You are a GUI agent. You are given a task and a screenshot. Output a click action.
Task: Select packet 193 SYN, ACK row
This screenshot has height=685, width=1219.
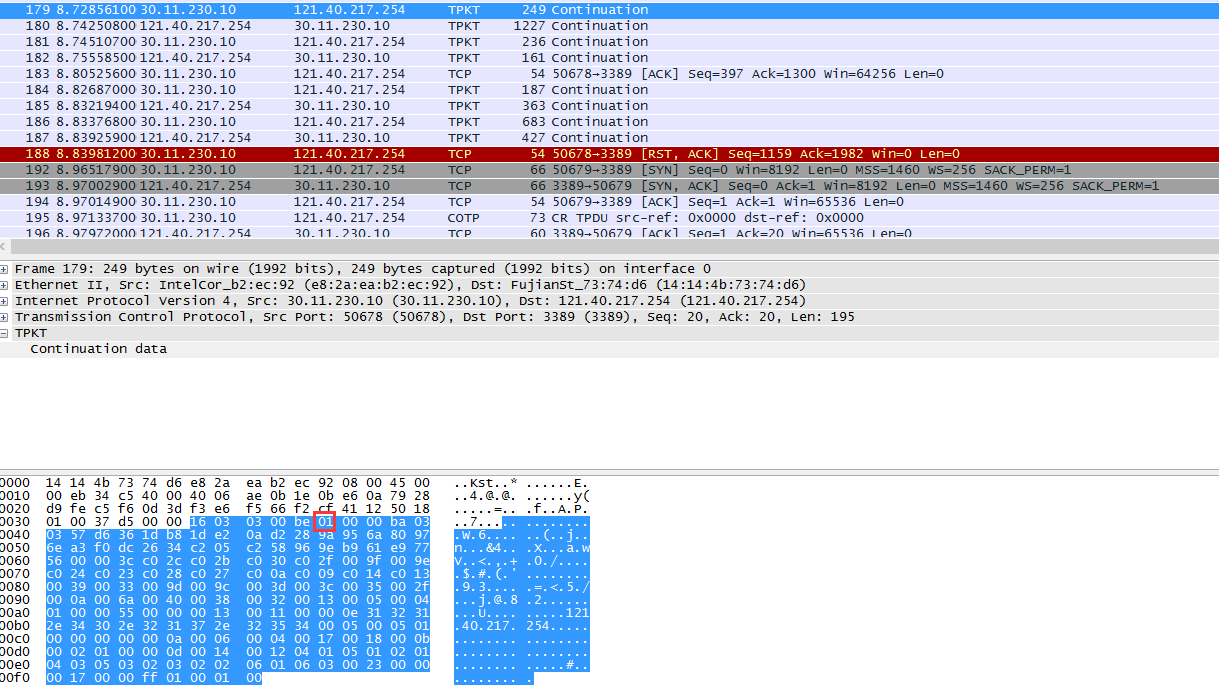[x=609, y=185]
